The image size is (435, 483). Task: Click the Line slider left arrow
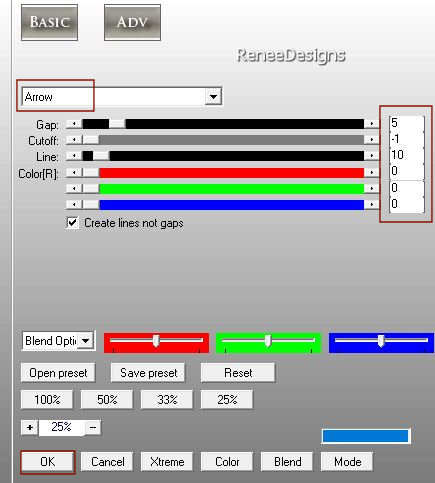click(x=74, y=156)
